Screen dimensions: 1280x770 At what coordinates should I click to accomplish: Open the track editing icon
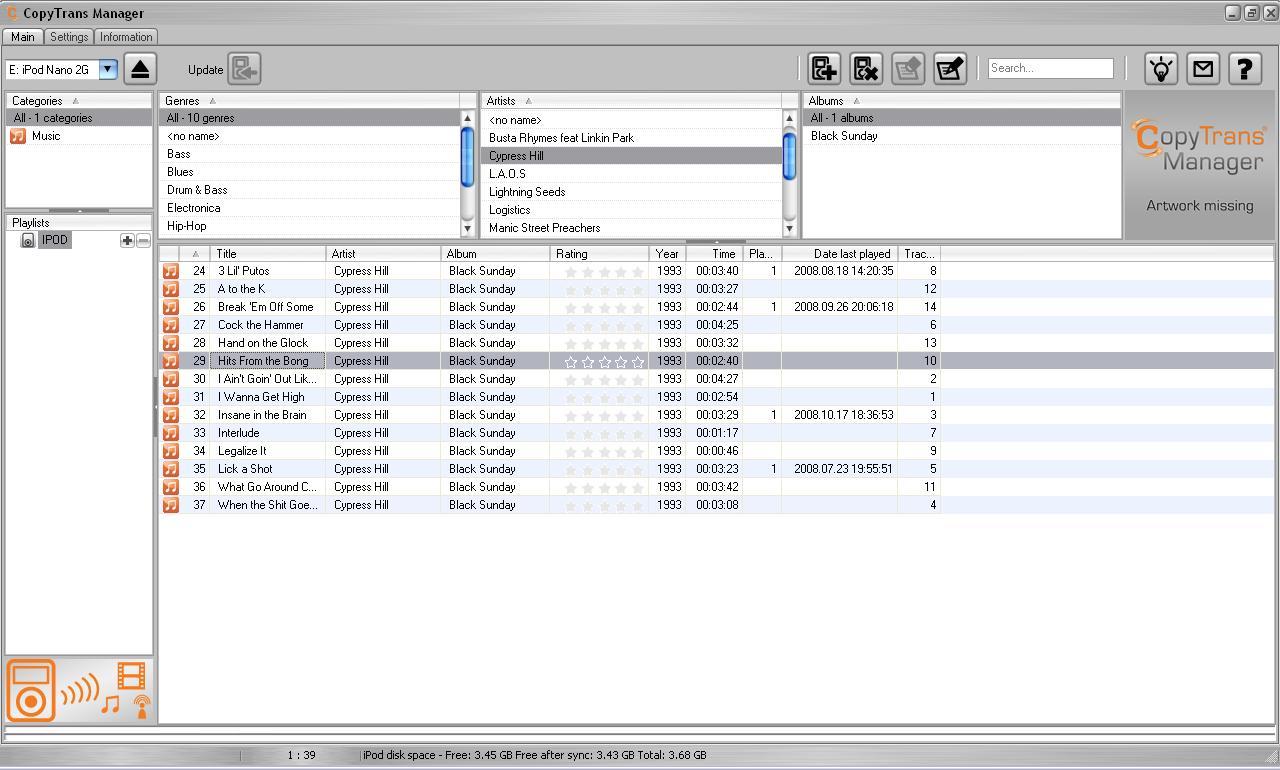click(949, 68)
